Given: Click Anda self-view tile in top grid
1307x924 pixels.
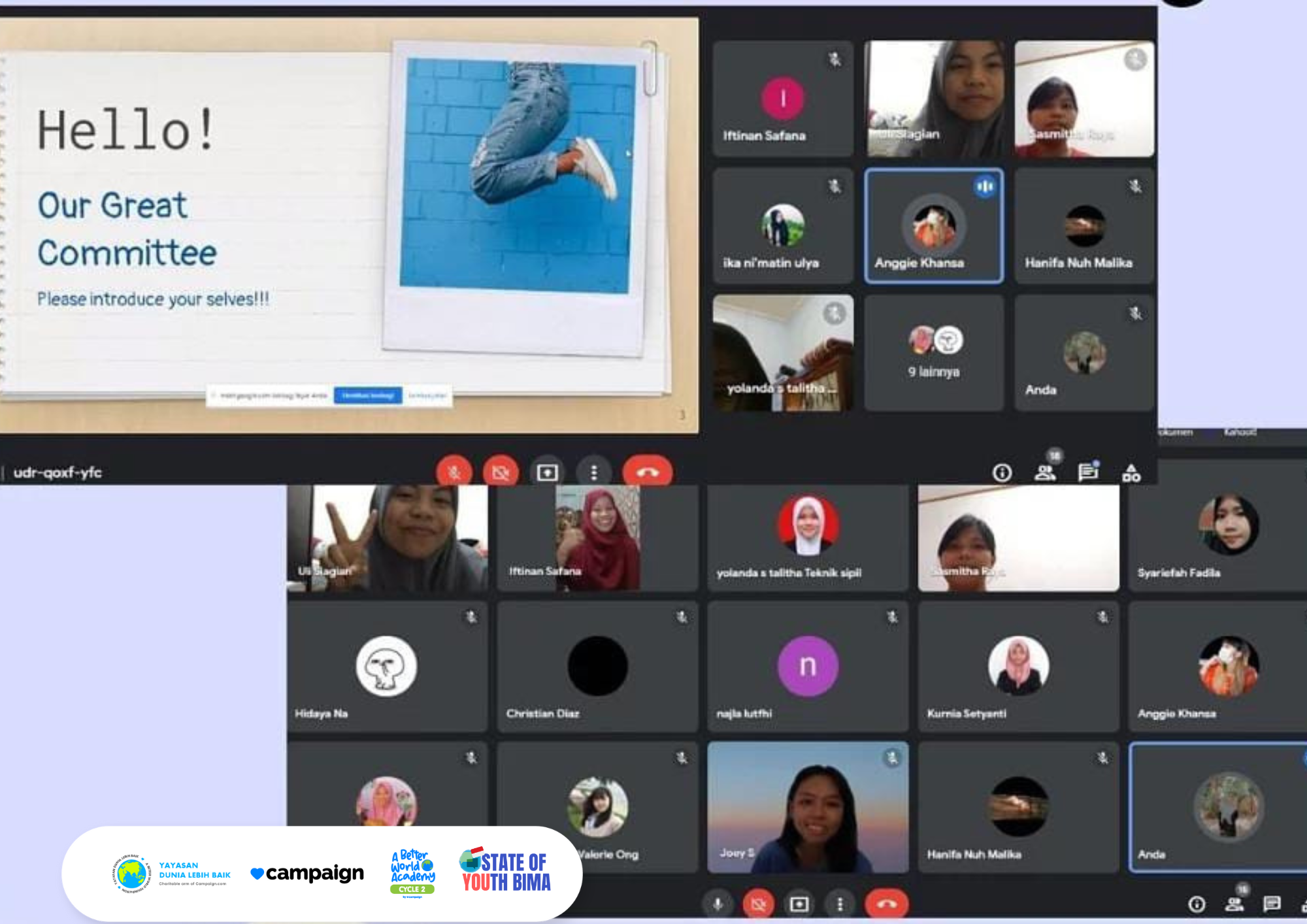Looking at the screenshot, I should click(1084, 352).
